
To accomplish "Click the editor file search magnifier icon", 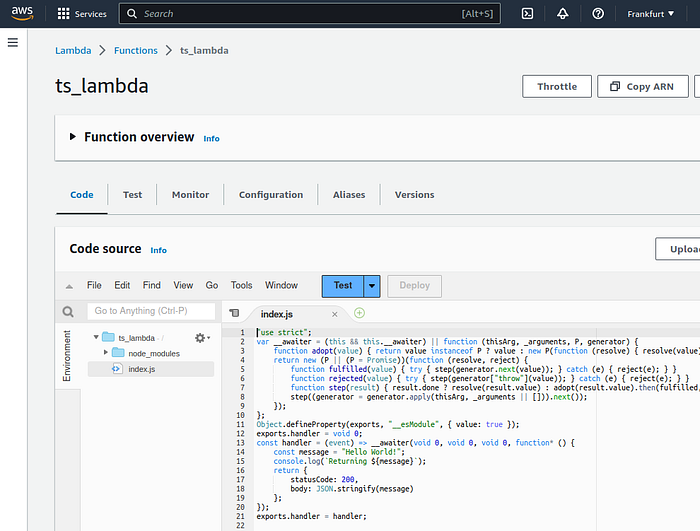I will [x=68, y=311].
